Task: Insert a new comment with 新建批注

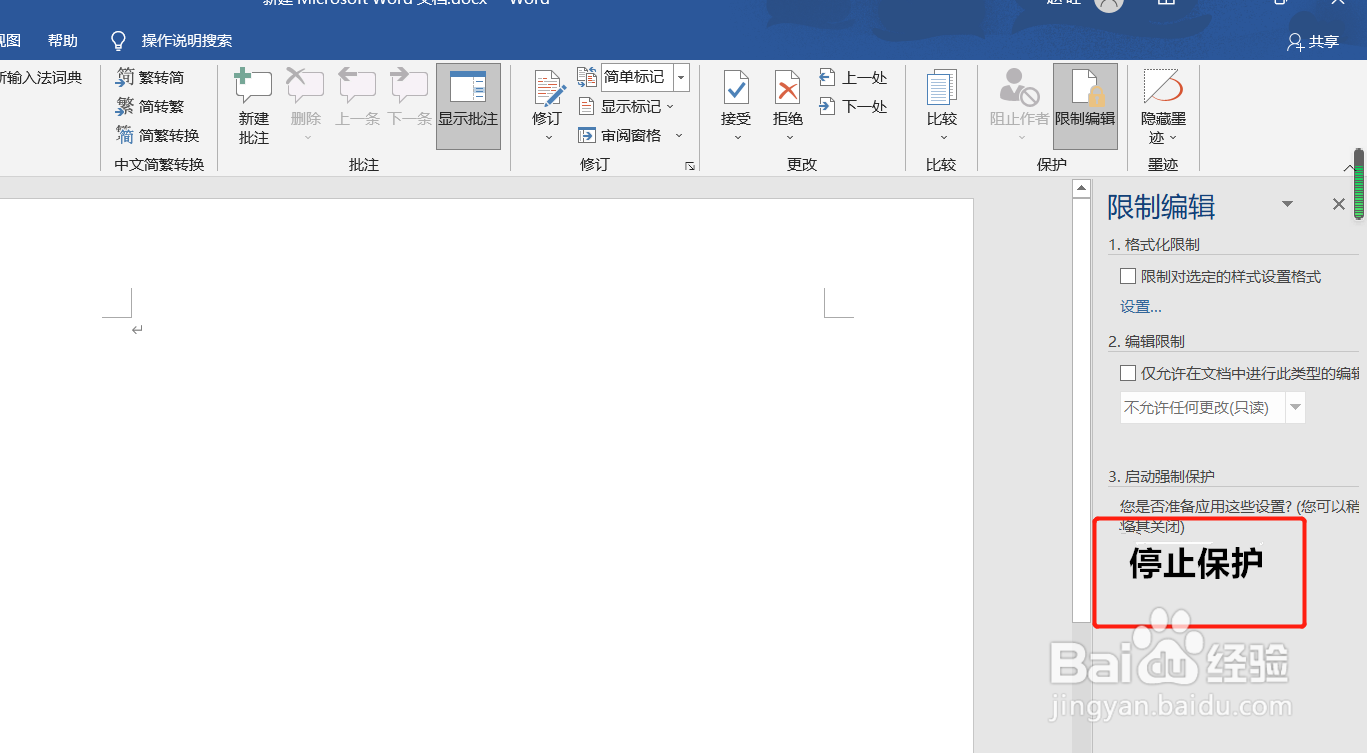Action: [x=253, y=107]
